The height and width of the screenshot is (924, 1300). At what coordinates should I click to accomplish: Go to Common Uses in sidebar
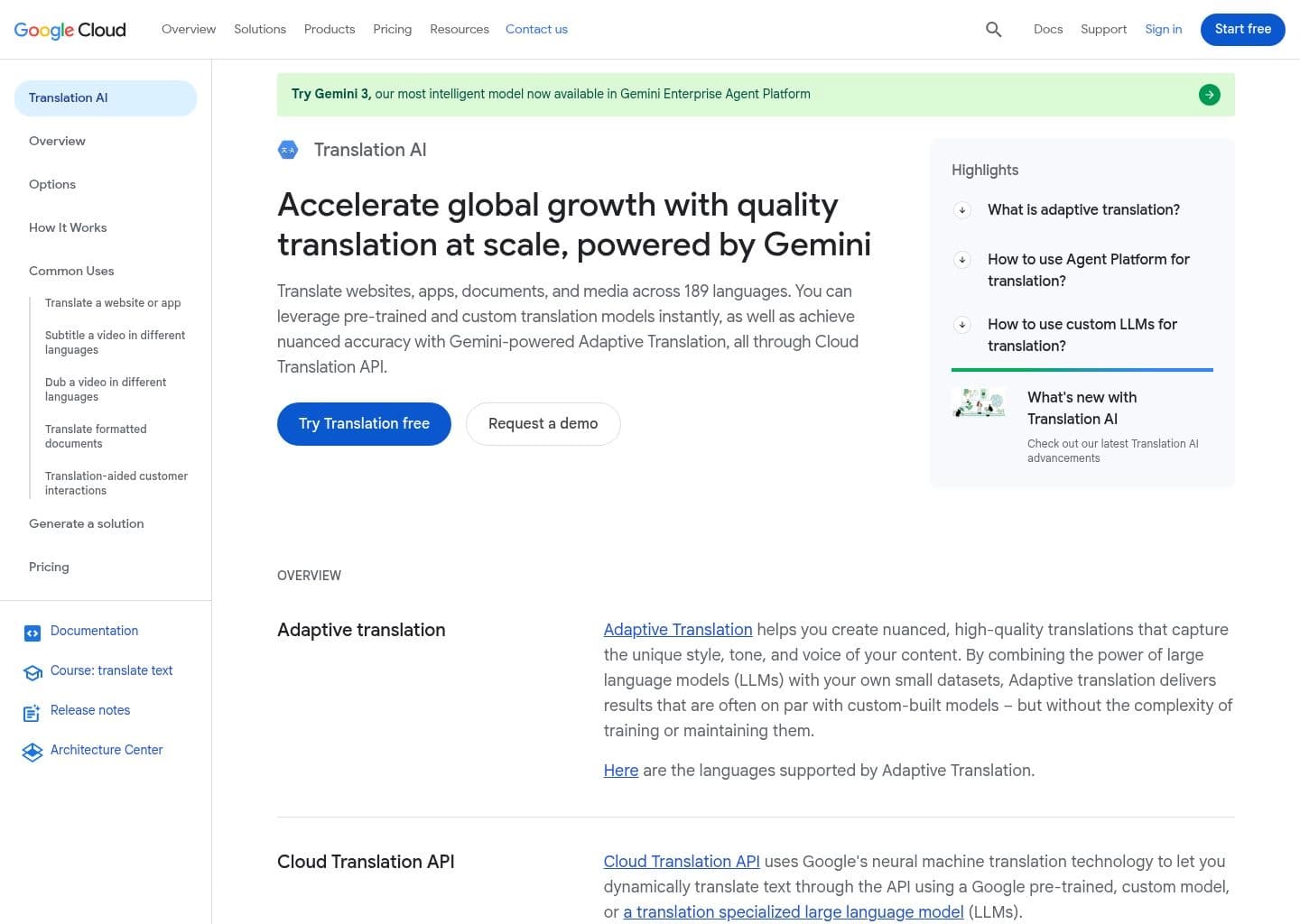tap(71, 271)
